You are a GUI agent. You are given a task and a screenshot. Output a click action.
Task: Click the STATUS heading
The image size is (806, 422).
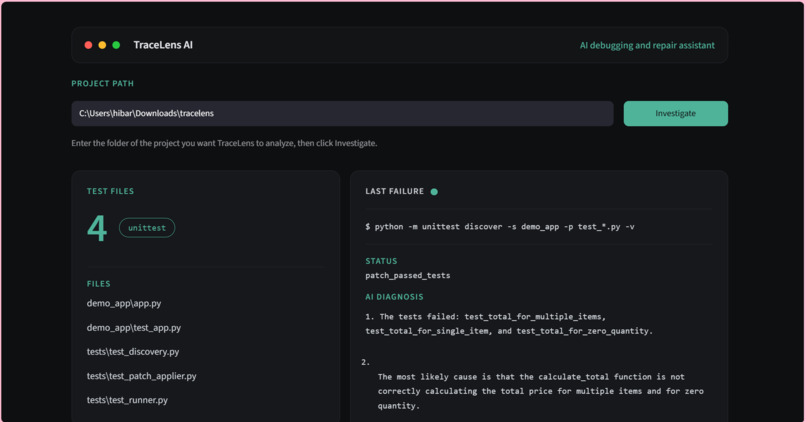pos(381,261)
